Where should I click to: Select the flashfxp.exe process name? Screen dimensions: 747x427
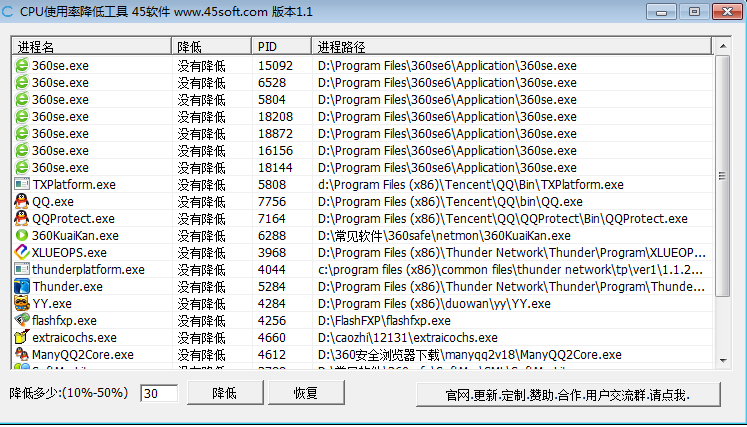point(64,321)
